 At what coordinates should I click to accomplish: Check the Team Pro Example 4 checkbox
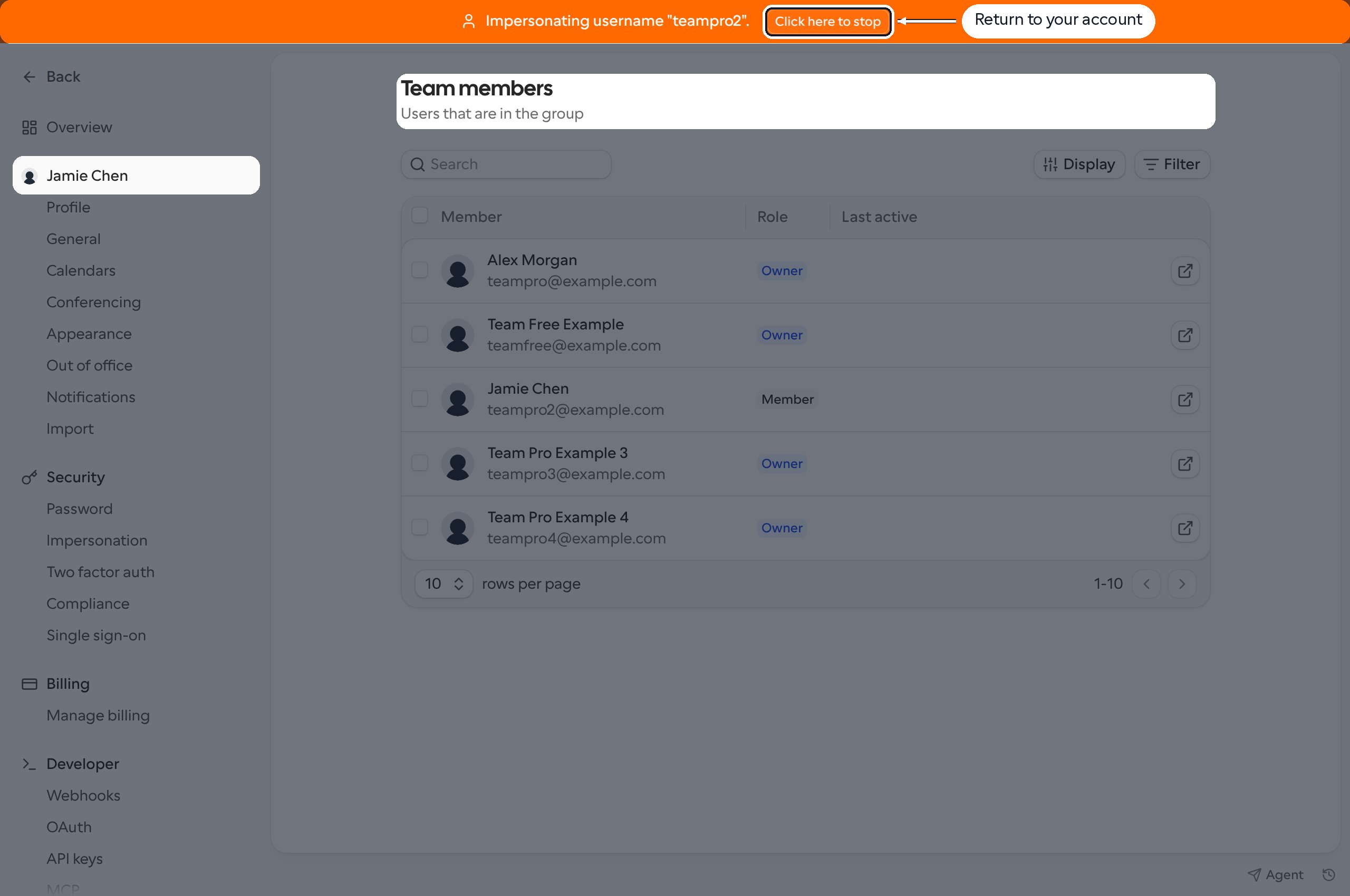coord(420,527)
